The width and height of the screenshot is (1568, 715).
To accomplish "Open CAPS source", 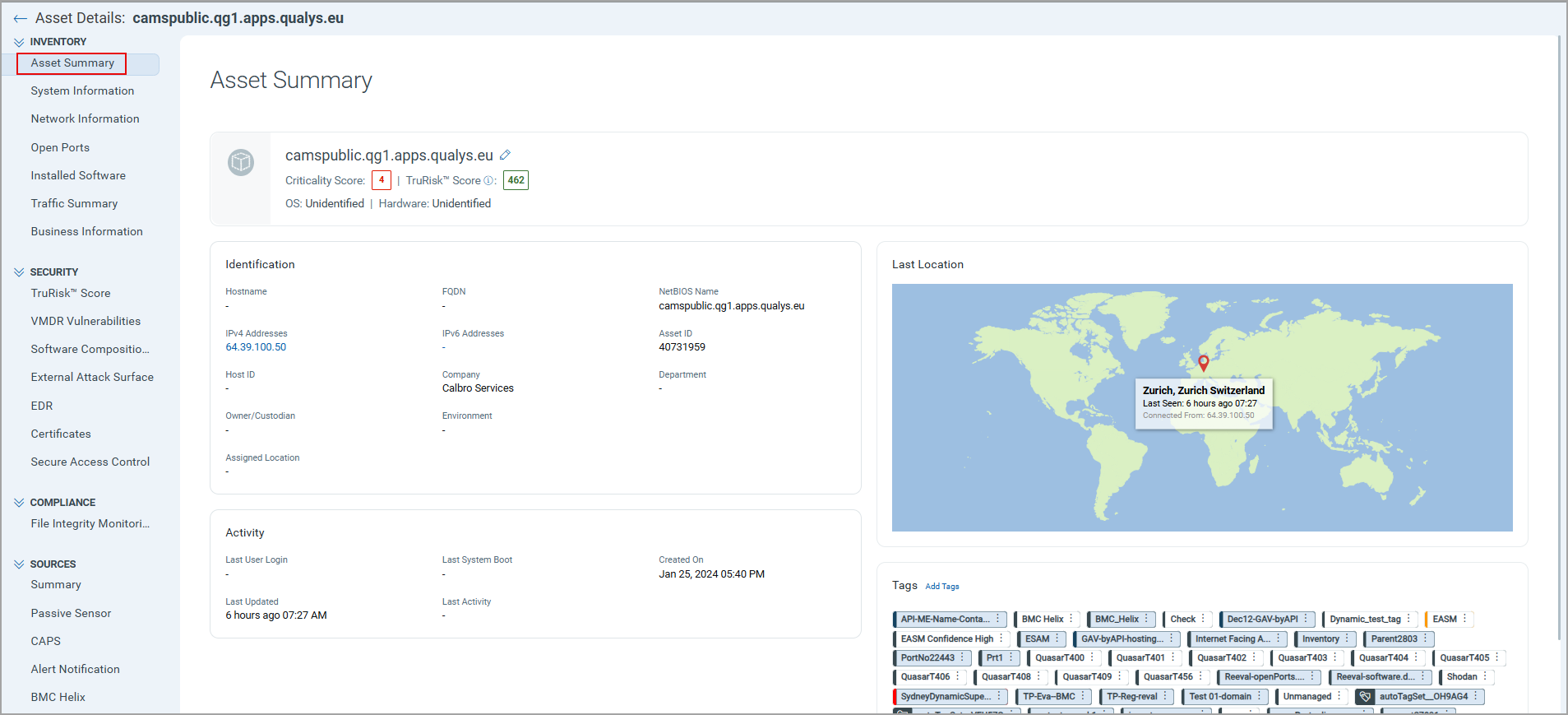I will click(46, 641).
